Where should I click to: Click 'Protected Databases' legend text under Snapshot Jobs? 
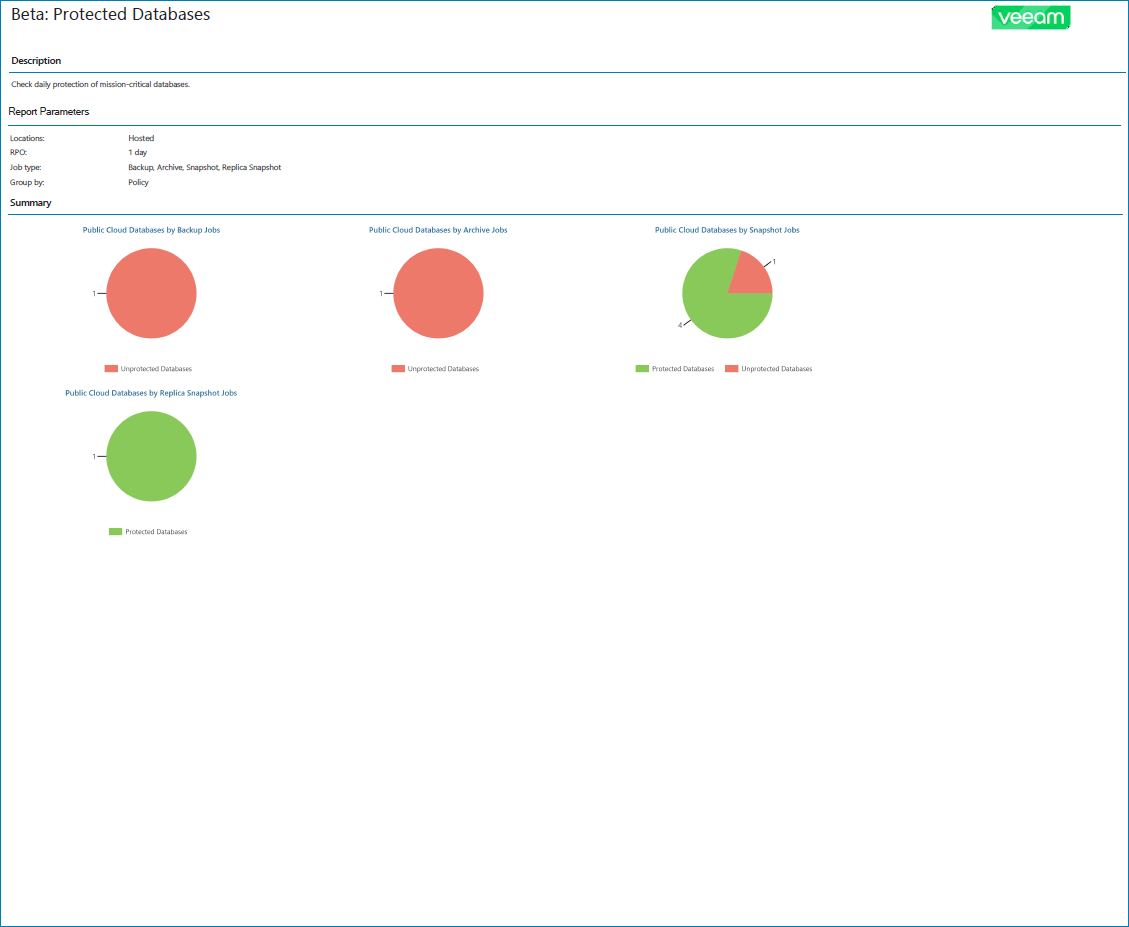coord(683,369)
